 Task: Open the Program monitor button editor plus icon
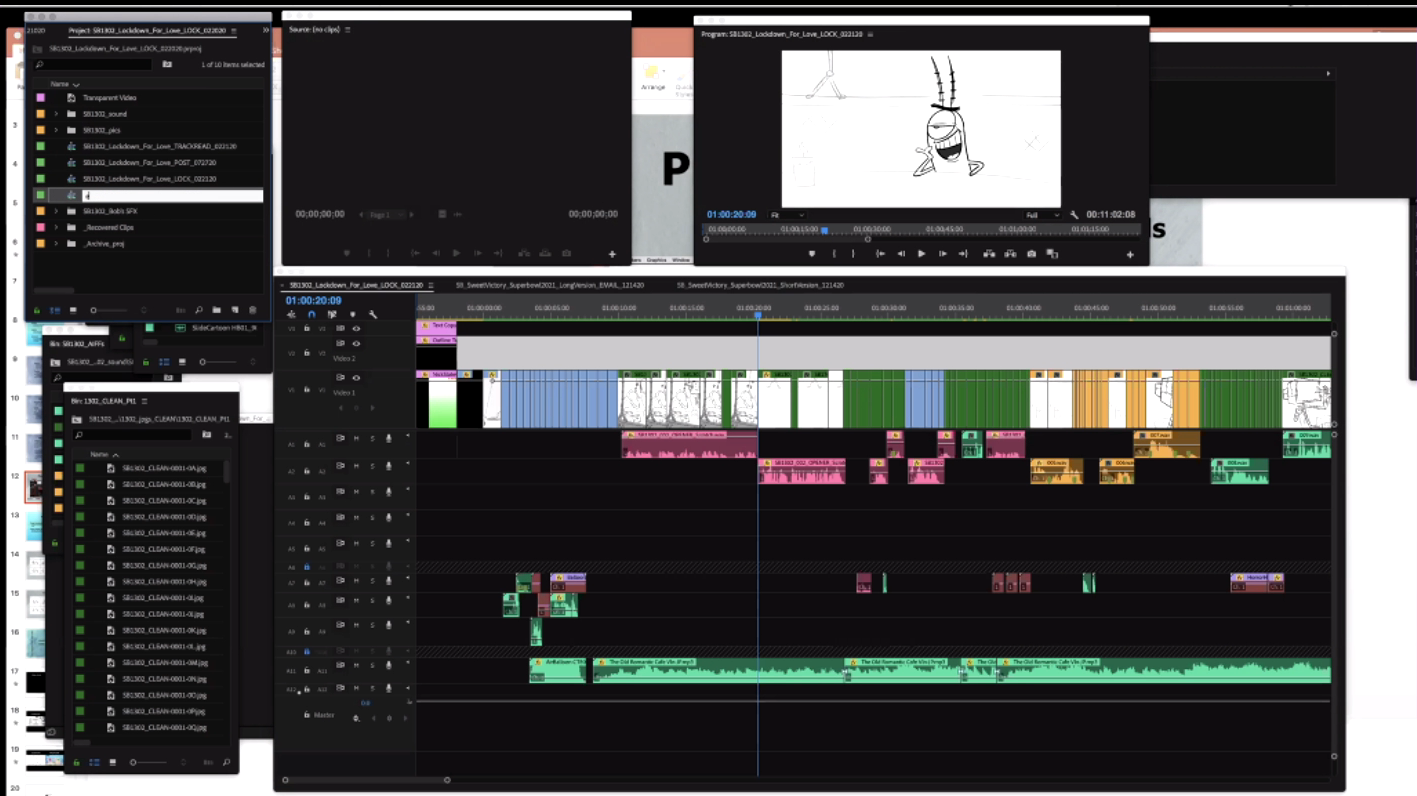click(x=1130, y=255)
